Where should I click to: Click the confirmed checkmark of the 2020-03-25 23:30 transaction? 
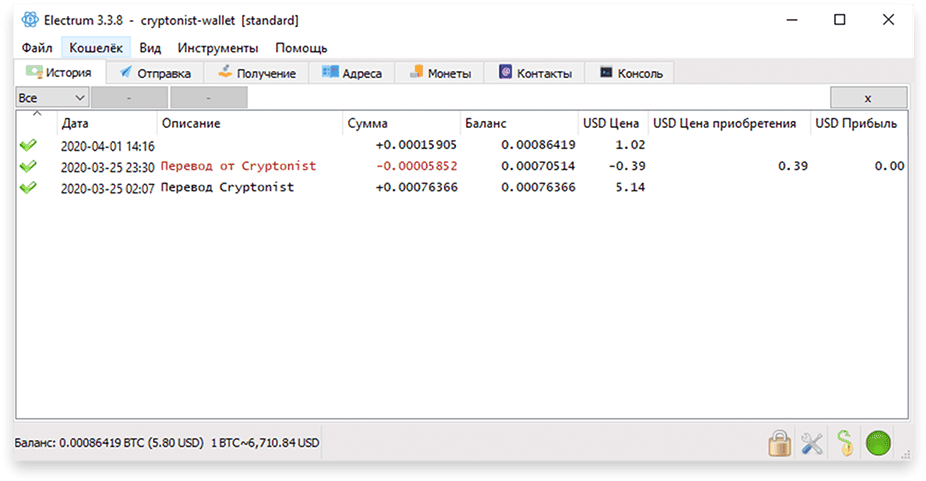point(28,166)
